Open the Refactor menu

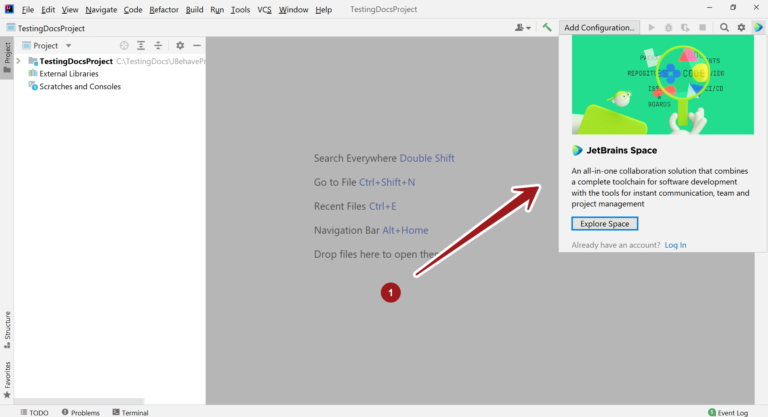pyautogui.click(x=164, y=9)
